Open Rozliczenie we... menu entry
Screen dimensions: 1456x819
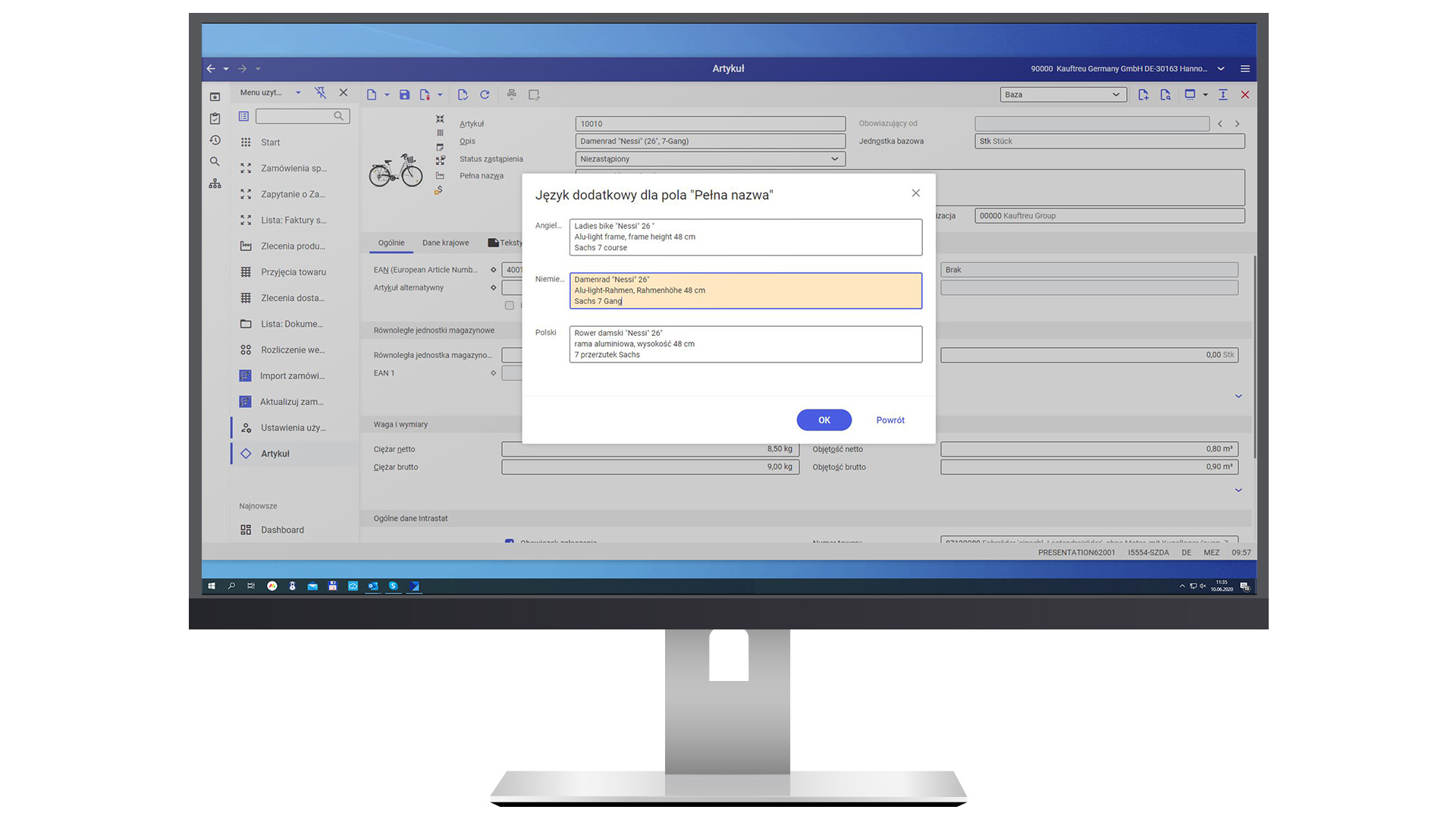294,350
